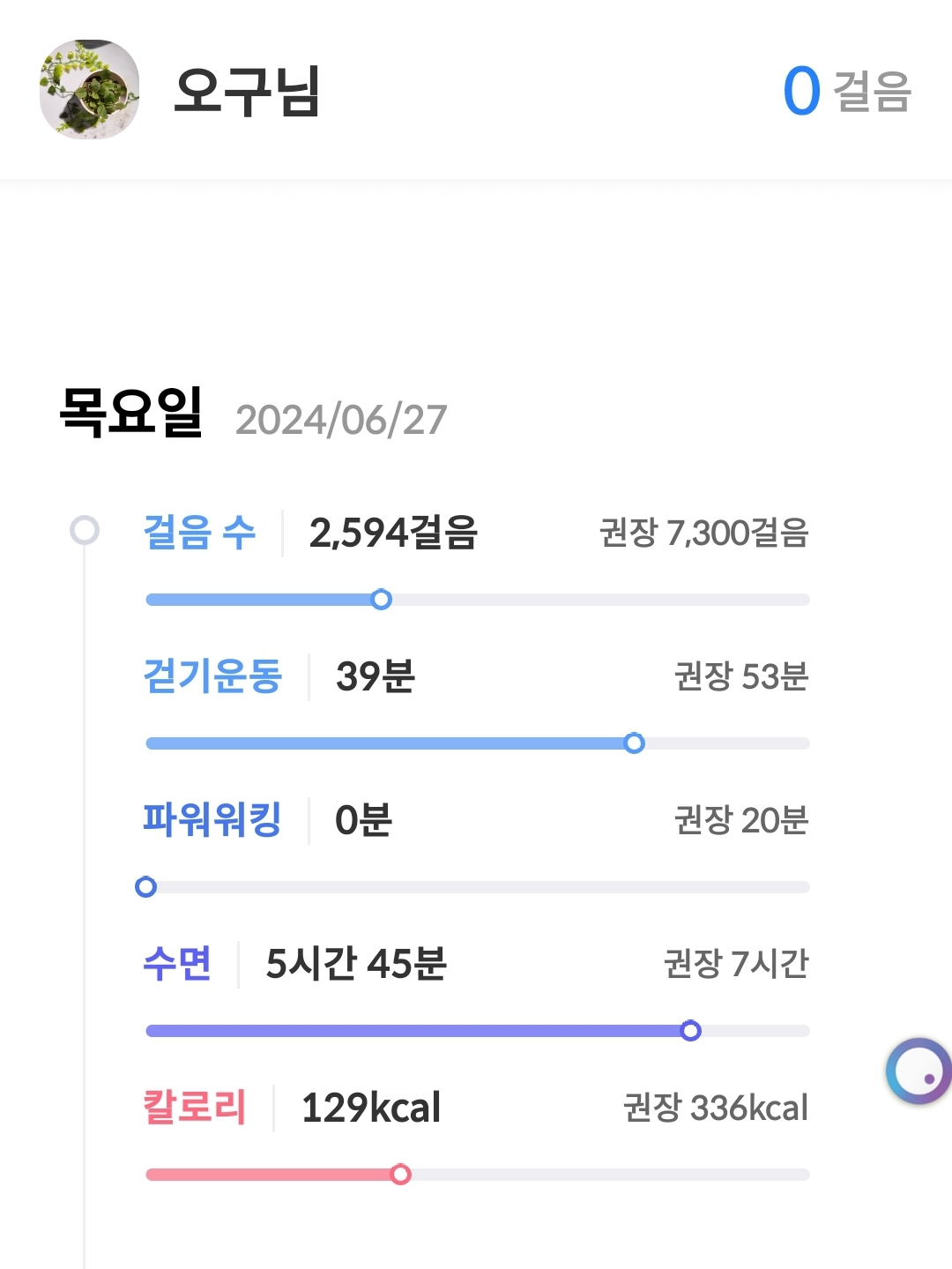Tap the 목요일 day heading
952x1269 pixels.
(x=131, y=412)
